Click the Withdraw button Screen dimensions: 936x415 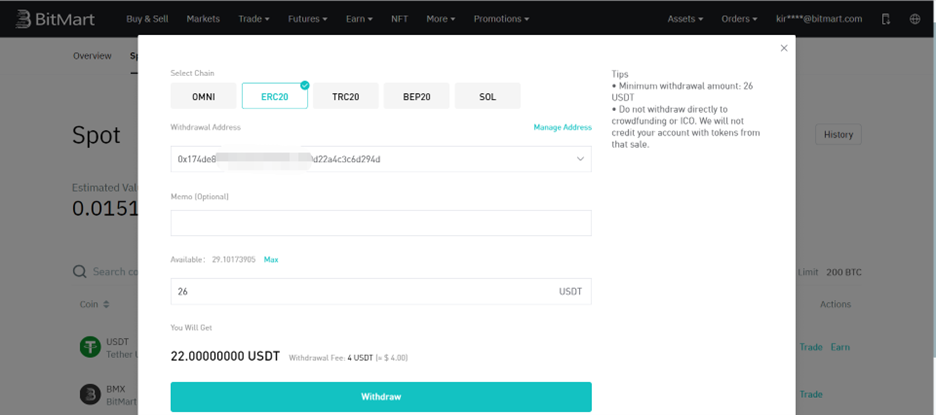click(381, 396)
